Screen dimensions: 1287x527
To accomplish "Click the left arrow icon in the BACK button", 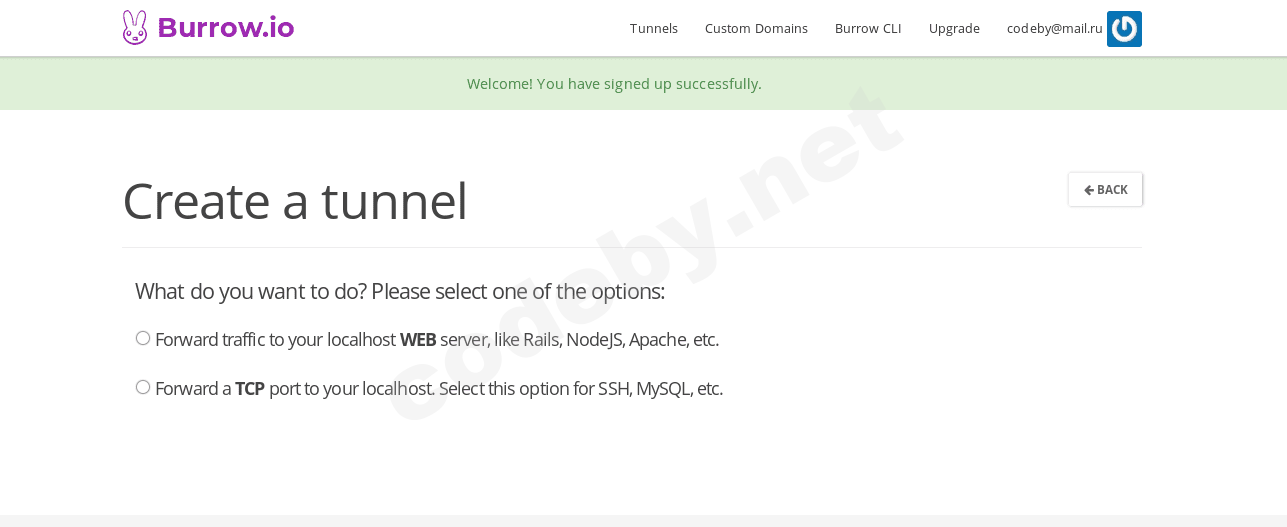I will (x=1088, y=190).
